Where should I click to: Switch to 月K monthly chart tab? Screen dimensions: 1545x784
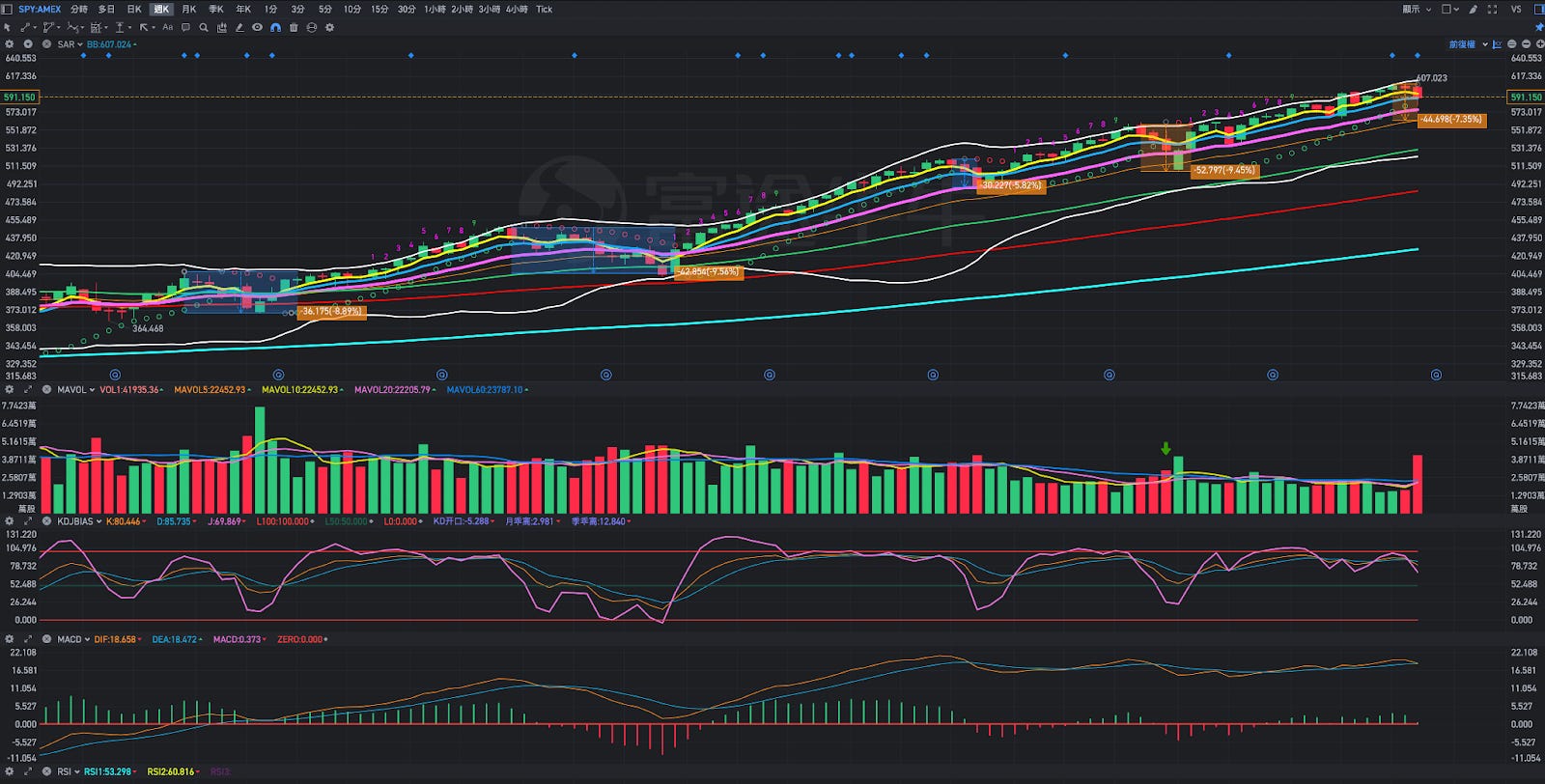click(x=189, y=9)
